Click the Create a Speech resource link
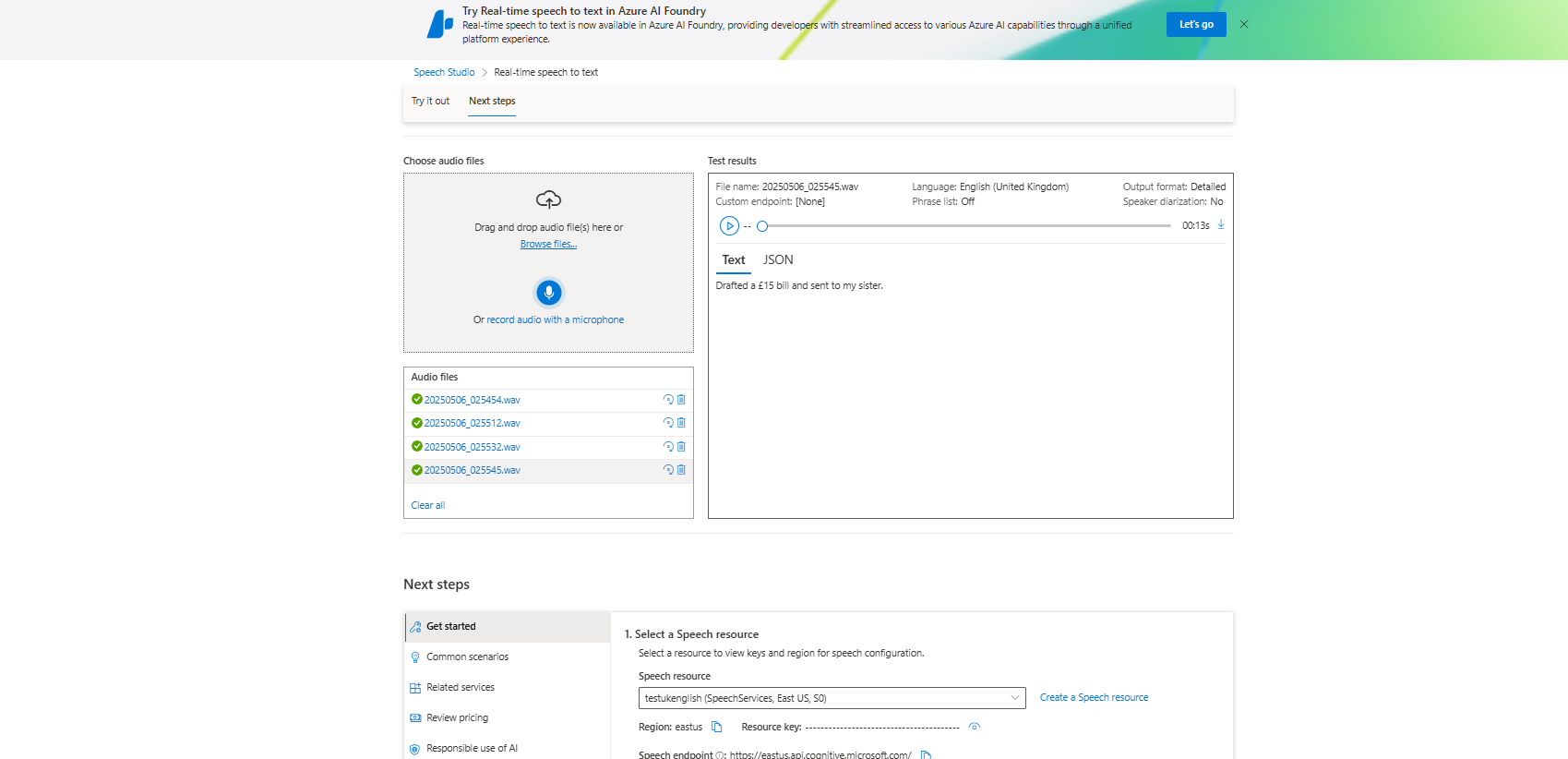1568x759 pixels. [x=1094, y=697]
